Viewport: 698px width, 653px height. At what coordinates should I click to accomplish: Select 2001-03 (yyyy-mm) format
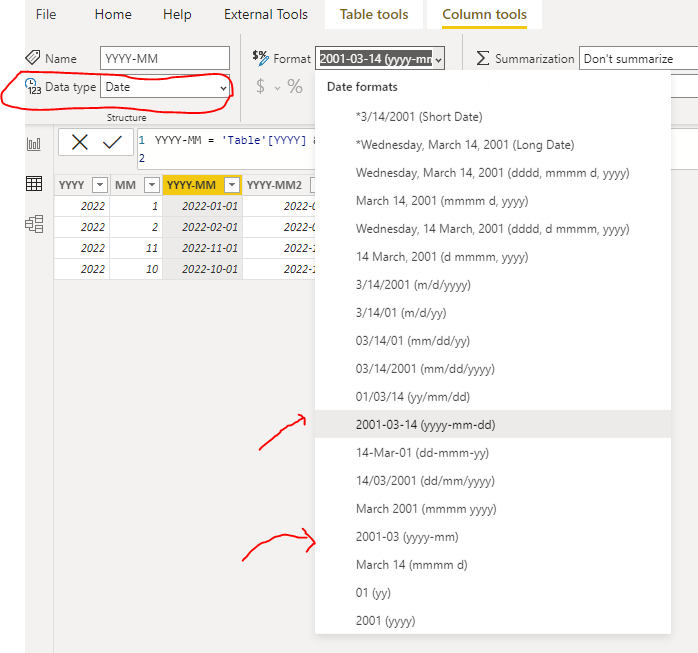493,537
